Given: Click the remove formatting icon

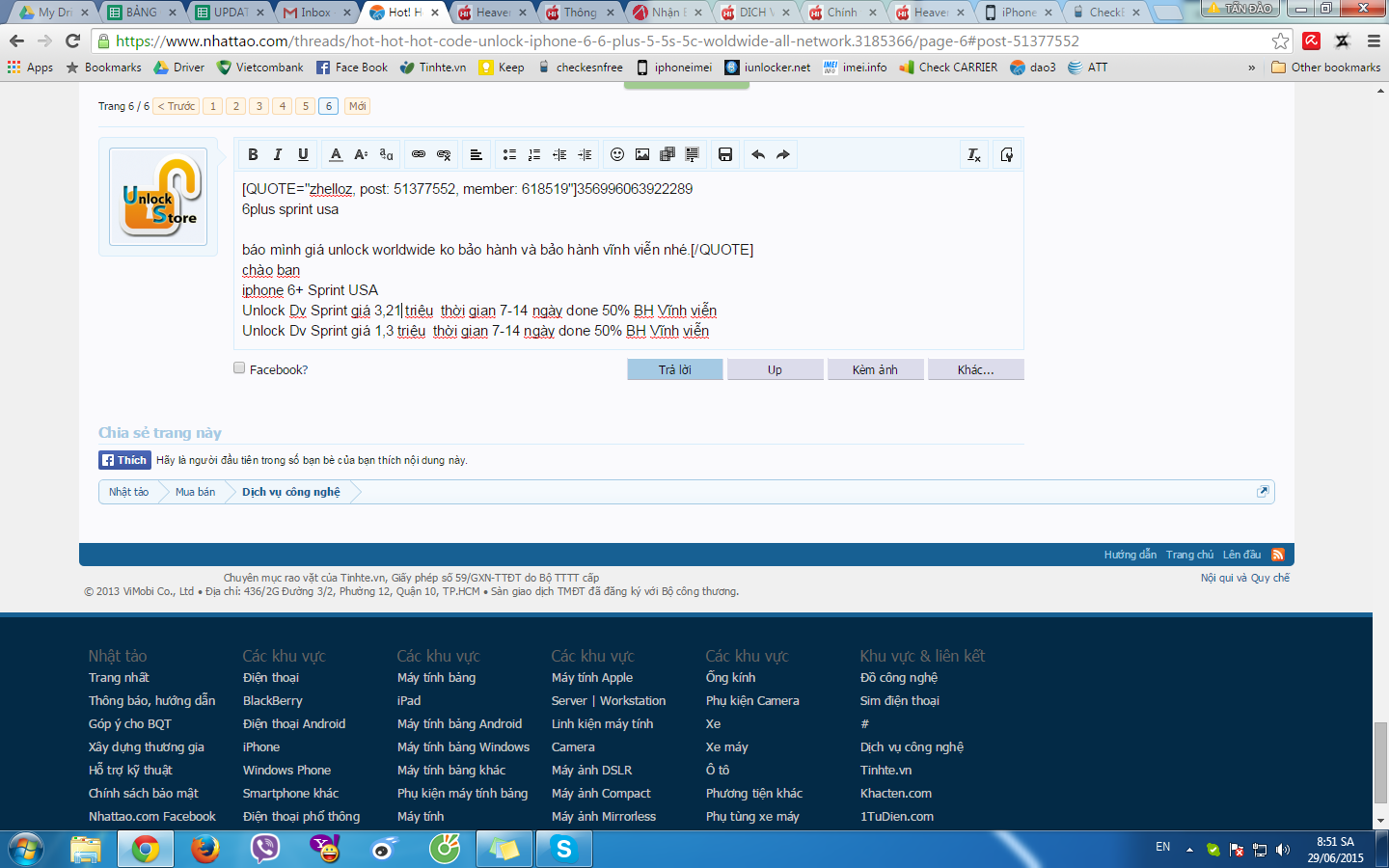Looking at the screenshot, I should point(974,154).
